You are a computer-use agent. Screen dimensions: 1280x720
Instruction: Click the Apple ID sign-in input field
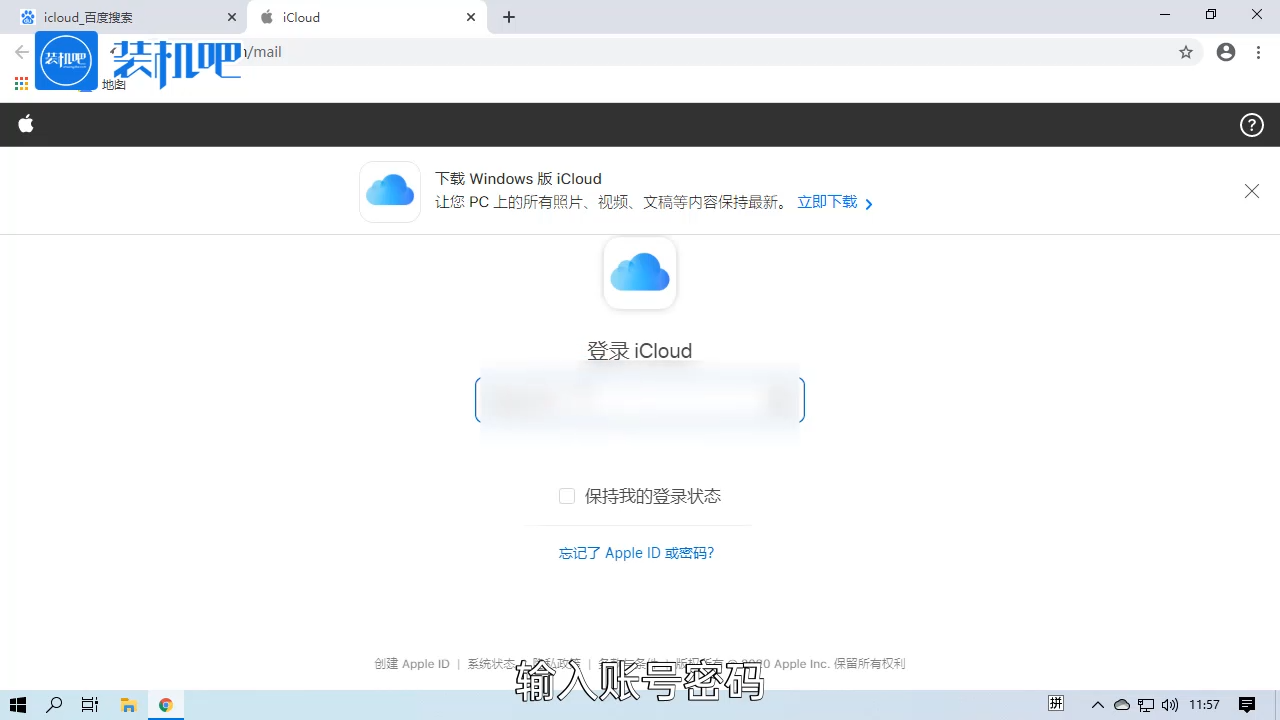pos(639,399)
